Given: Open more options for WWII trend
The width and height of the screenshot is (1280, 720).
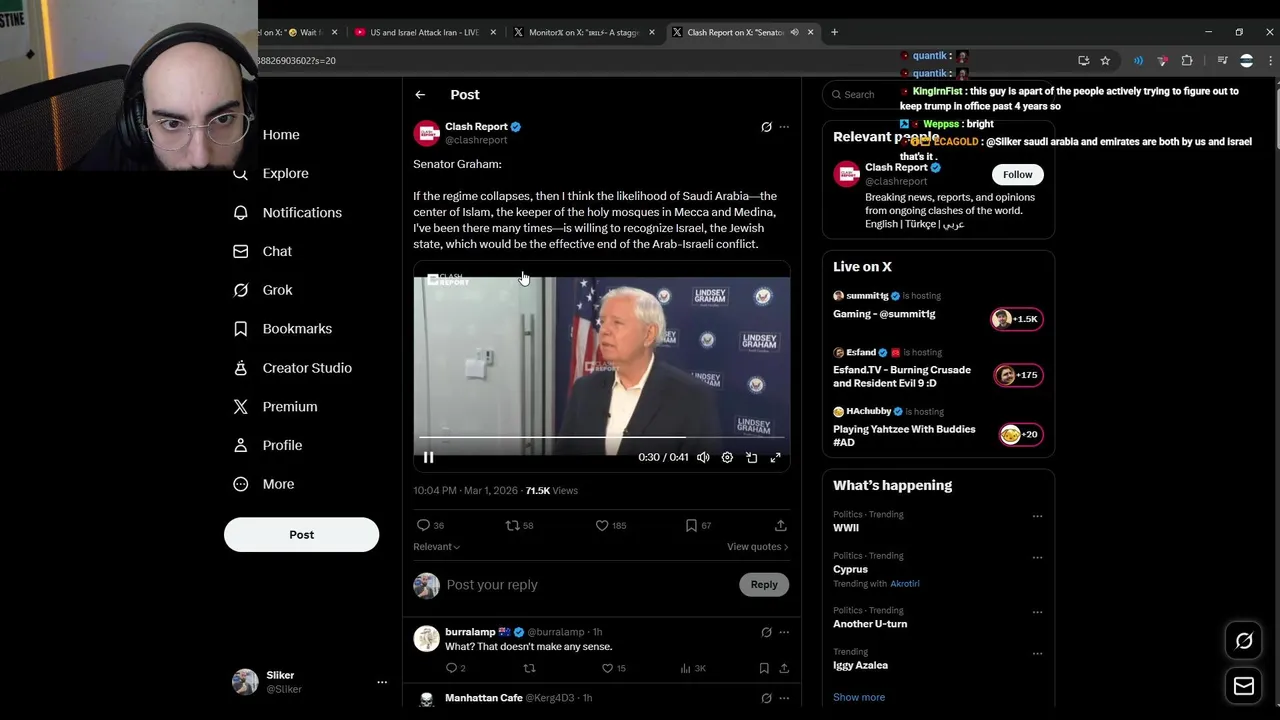Looking at the screenshot, I should click(1037, 517).
